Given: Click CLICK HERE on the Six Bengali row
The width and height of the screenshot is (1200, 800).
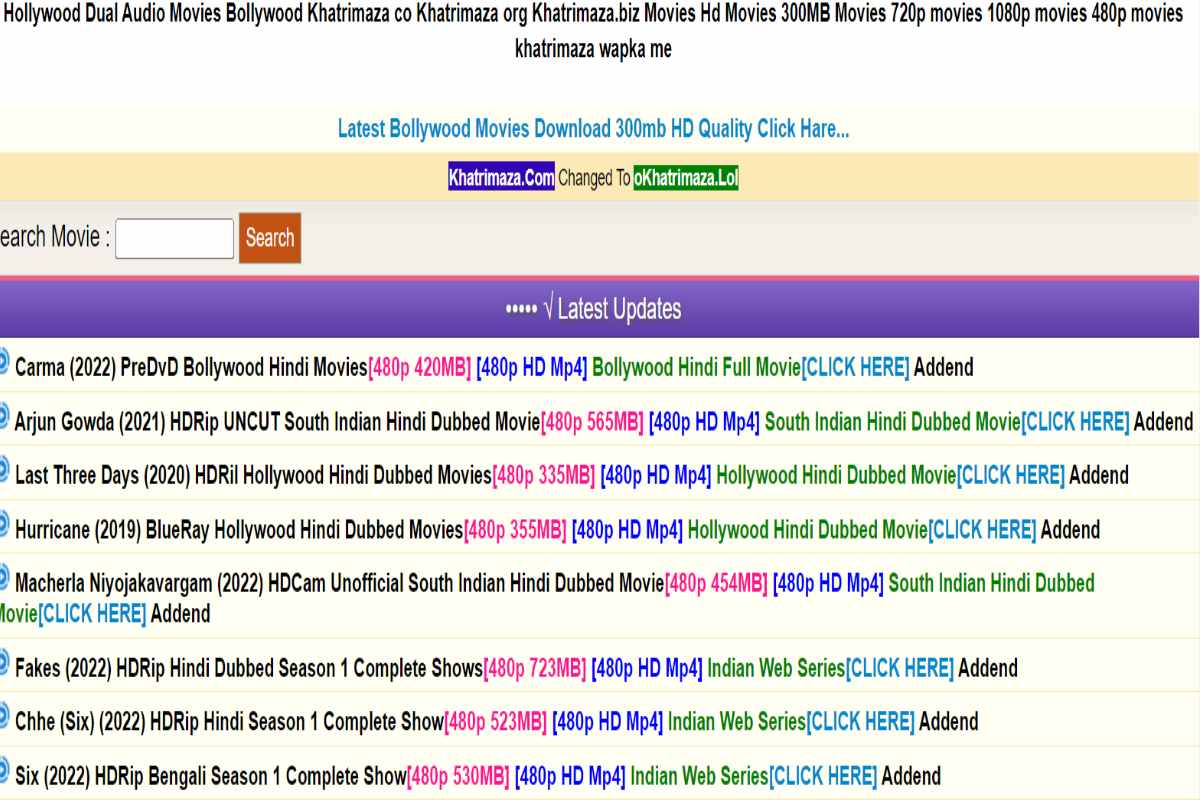Looking at the screenshot, I should coord(823,776).
